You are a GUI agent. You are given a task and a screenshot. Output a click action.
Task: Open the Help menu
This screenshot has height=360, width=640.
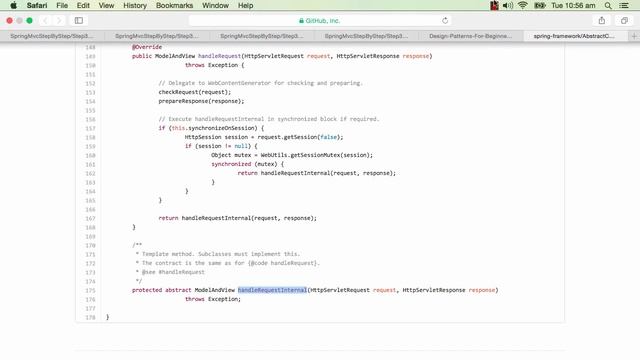(245, 6)
